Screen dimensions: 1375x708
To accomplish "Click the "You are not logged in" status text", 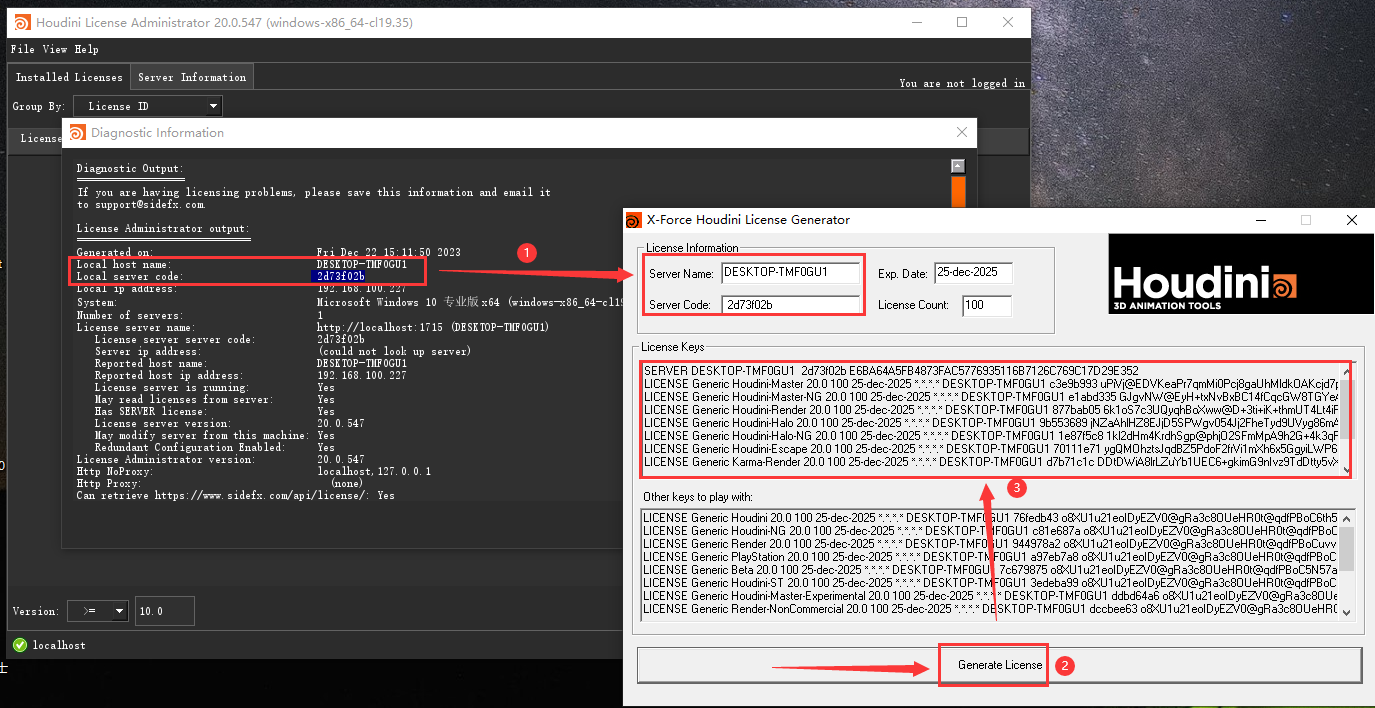I will (x=961, y=83).
